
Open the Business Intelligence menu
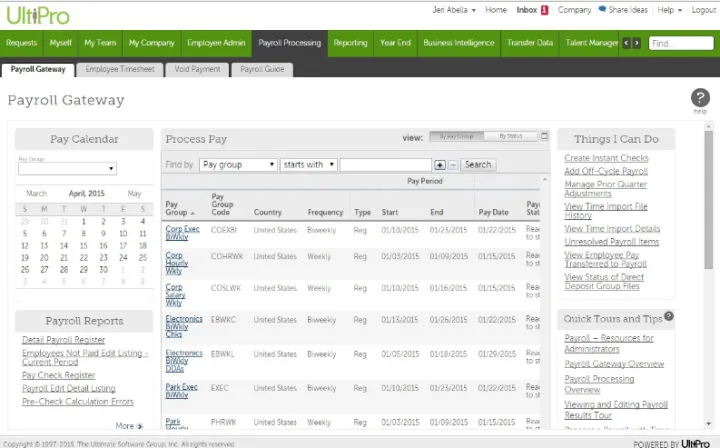[459, 43]
